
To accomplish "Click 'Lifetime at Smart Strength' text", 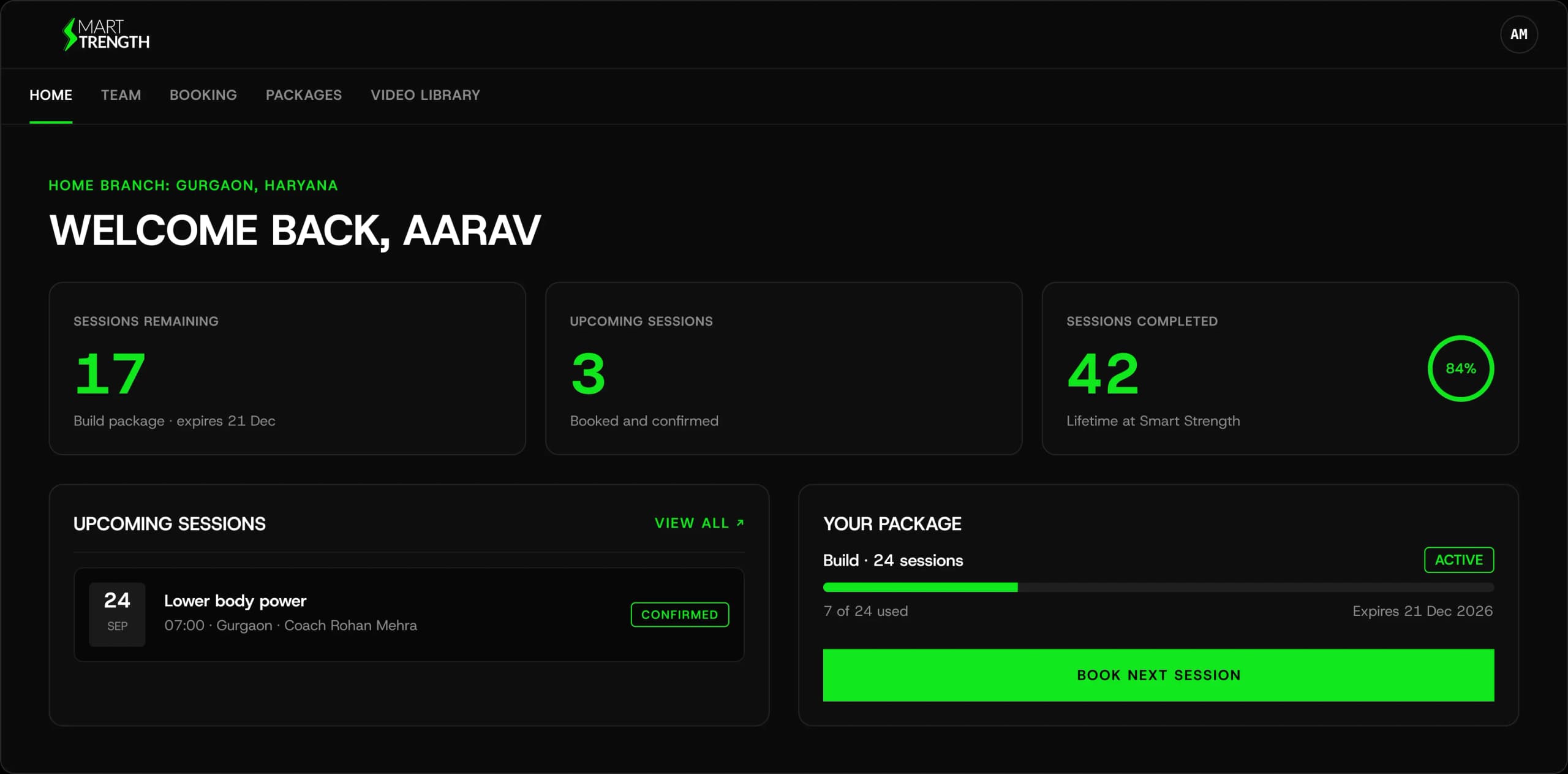I will 1153,421.
